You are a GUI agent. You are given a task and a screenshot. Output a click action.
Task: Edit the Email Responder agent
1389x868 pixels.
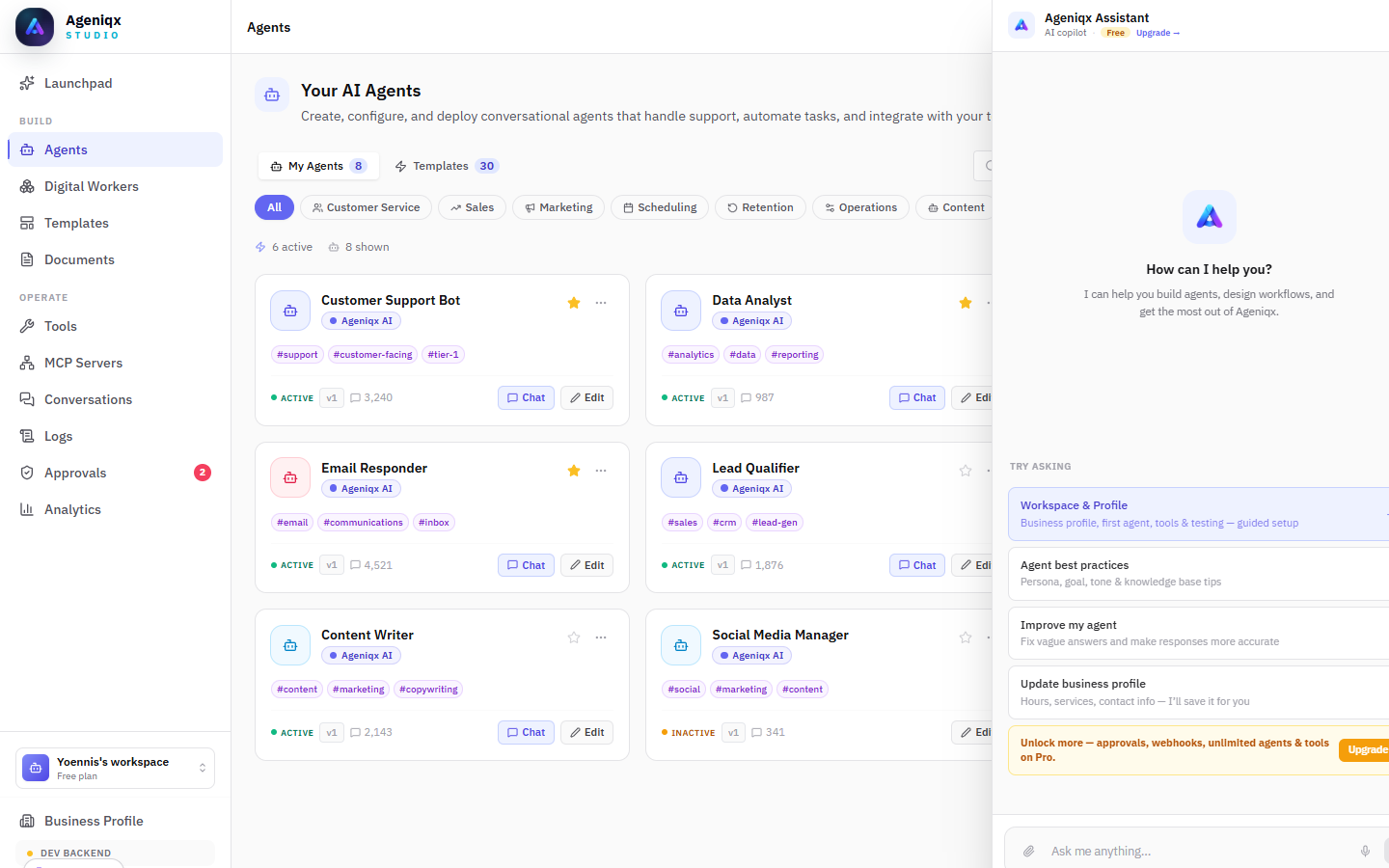[x=586, y=565]
